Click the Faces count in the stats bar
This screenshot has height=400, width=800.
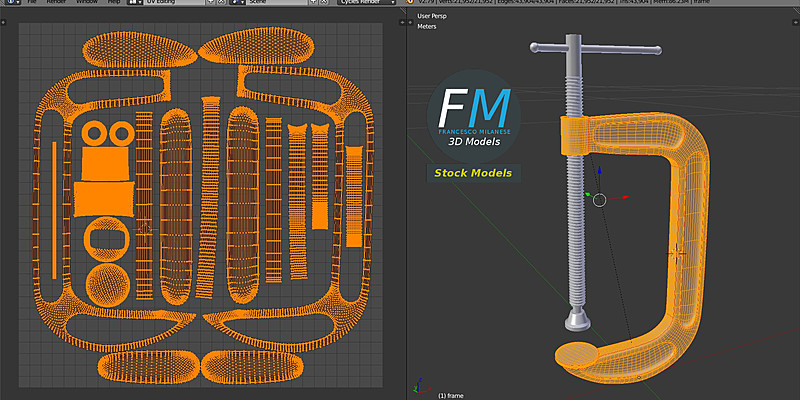[588, 2]
